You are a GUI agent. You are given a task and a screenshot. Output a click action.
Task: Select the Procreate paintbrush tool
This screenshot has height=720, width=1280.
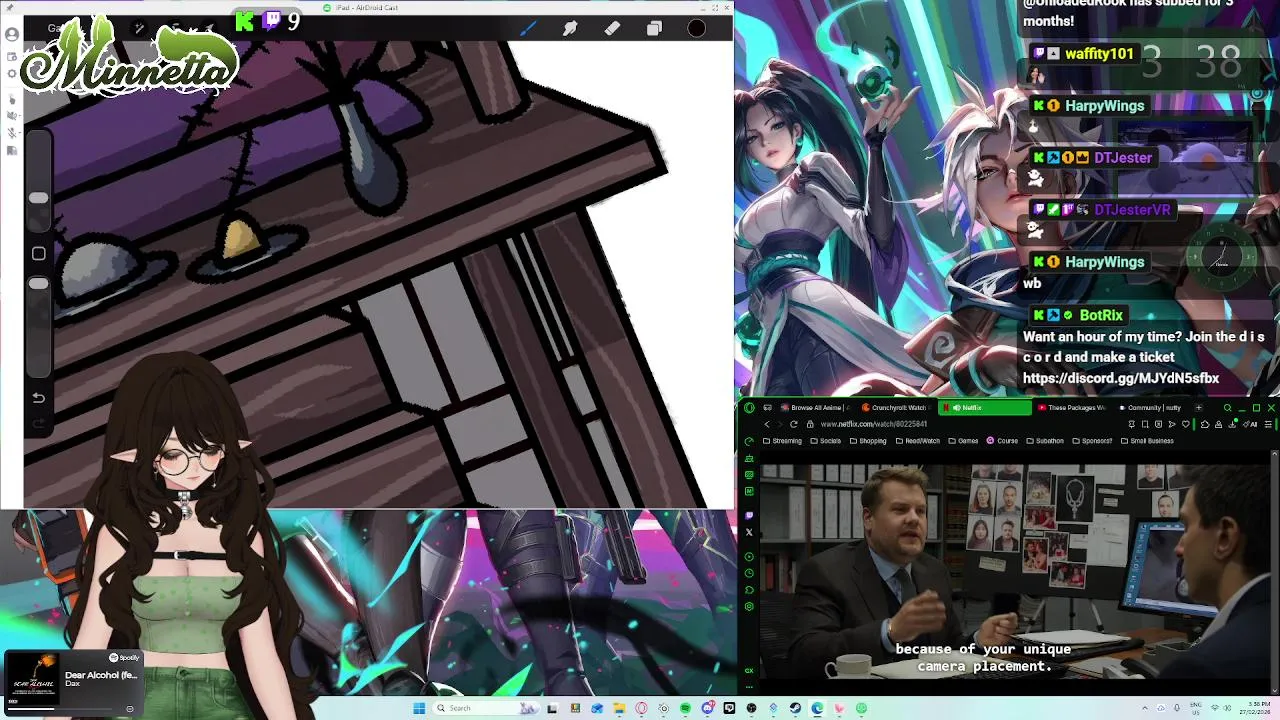pos(528,28)
